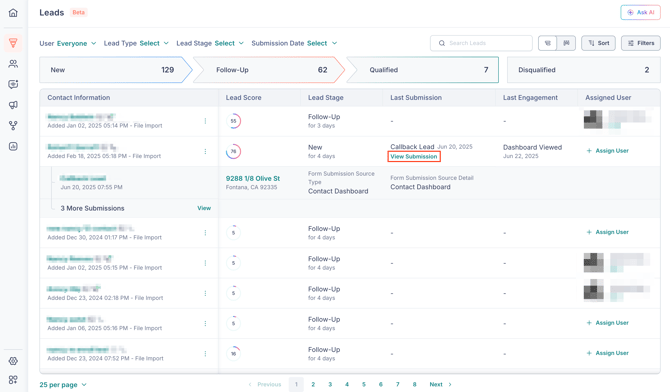Select the Qualified stage tab

pyautogui.click(x=423, y=70)
